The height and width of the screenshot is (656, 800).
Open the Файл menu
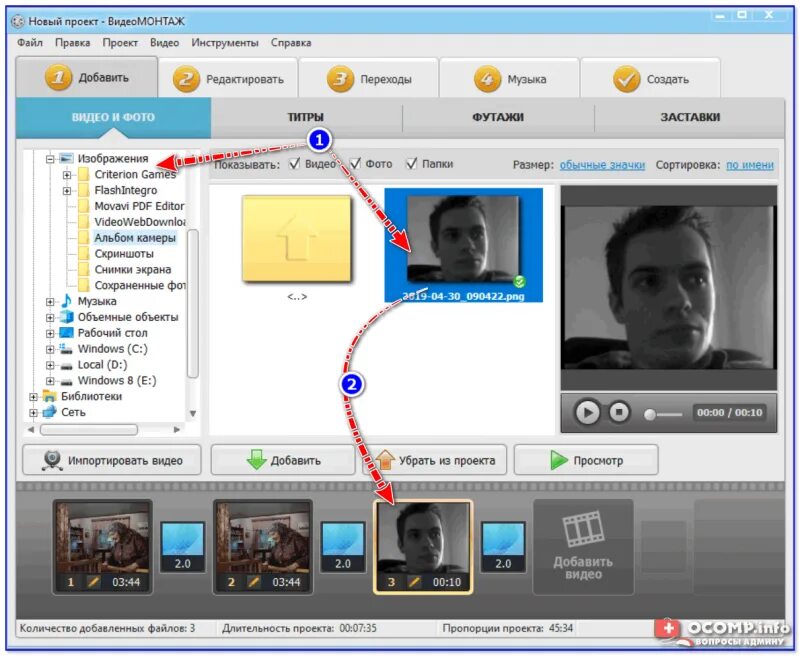coord(30,43)
